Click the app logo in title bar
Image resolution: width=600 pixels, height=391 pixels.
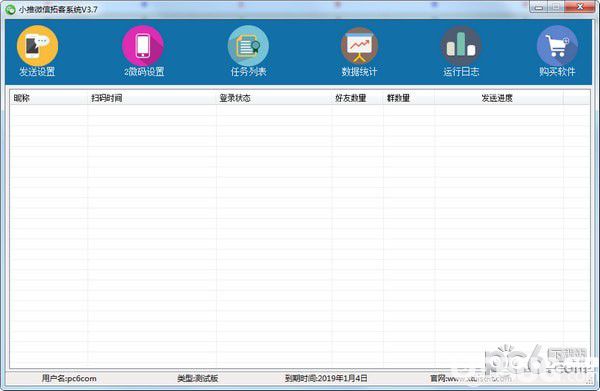point(10,9)
